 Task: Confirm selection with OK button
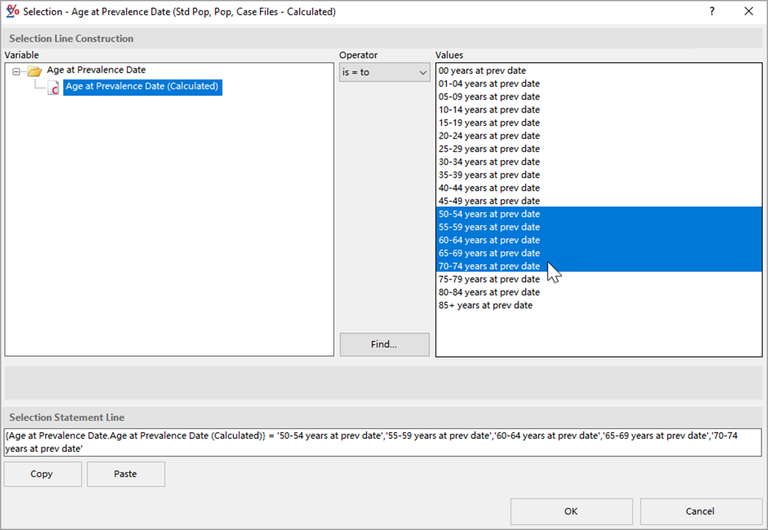pyautogui.click(x=570, y=511)
